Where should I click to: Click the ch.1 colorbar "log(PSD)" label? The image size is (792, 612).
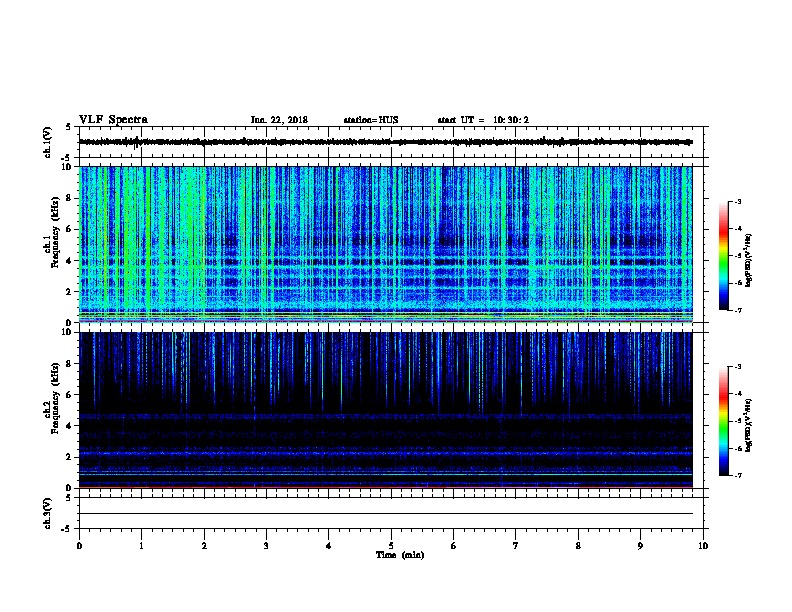pyautogui.click(x=748, y=260)
